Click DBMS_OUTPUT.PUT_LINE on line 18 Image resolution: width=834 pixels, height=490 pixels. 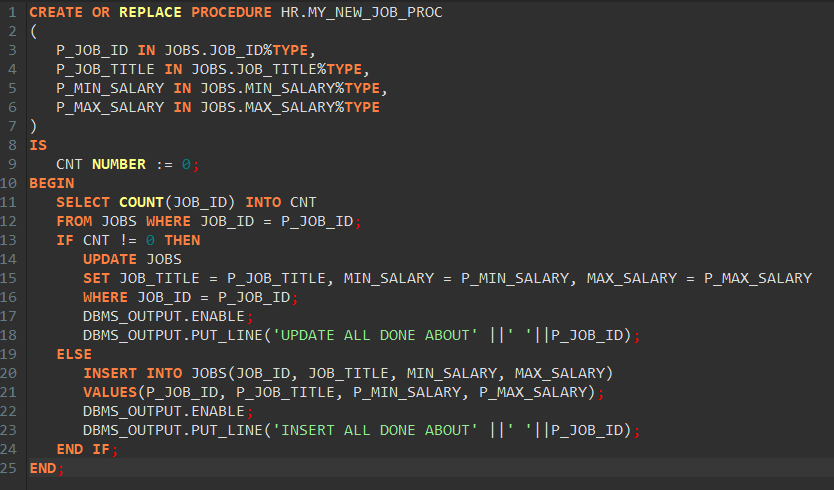172,336
